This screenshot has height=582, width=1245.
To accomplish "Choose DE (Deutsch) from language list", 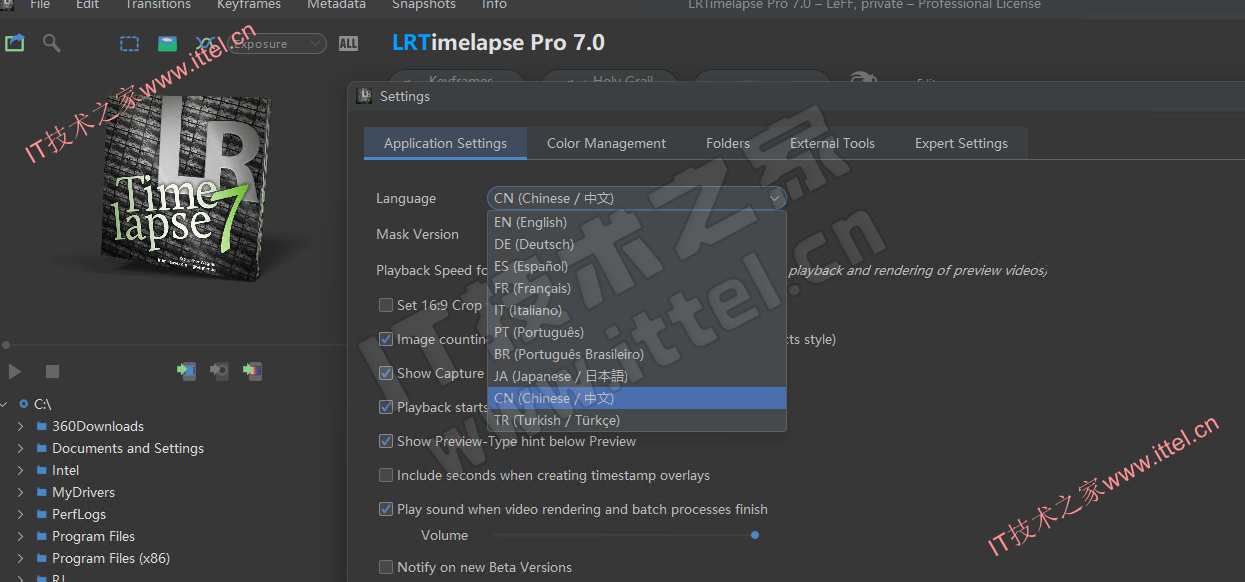I will 637,244.
